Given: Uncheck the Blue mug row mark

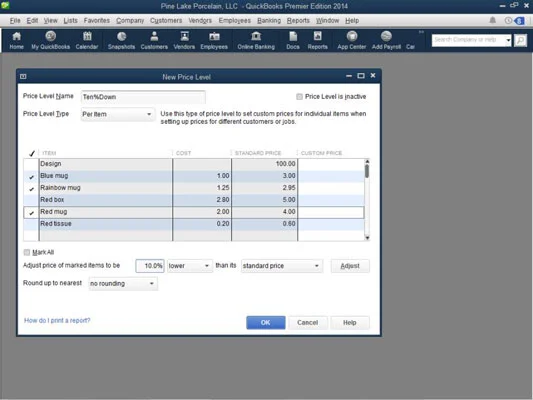Looking at the screenshot, I should click(x=31, y=176).
